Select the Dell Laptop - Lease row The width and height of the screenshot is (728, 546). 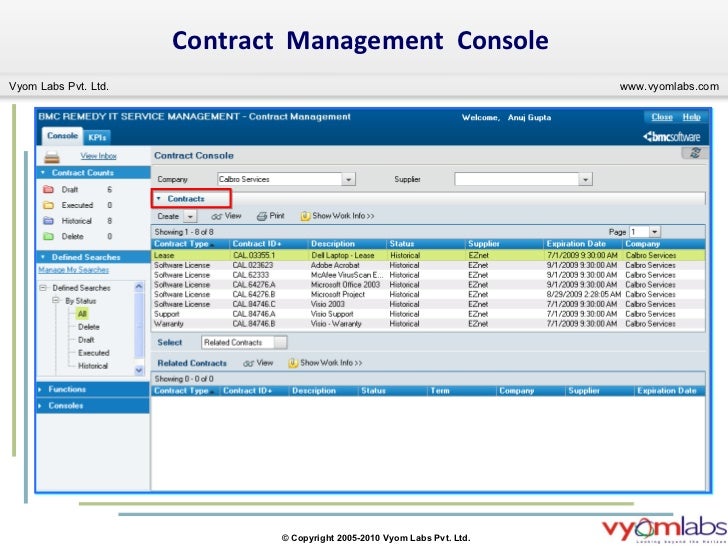click(x=428, y=255)
